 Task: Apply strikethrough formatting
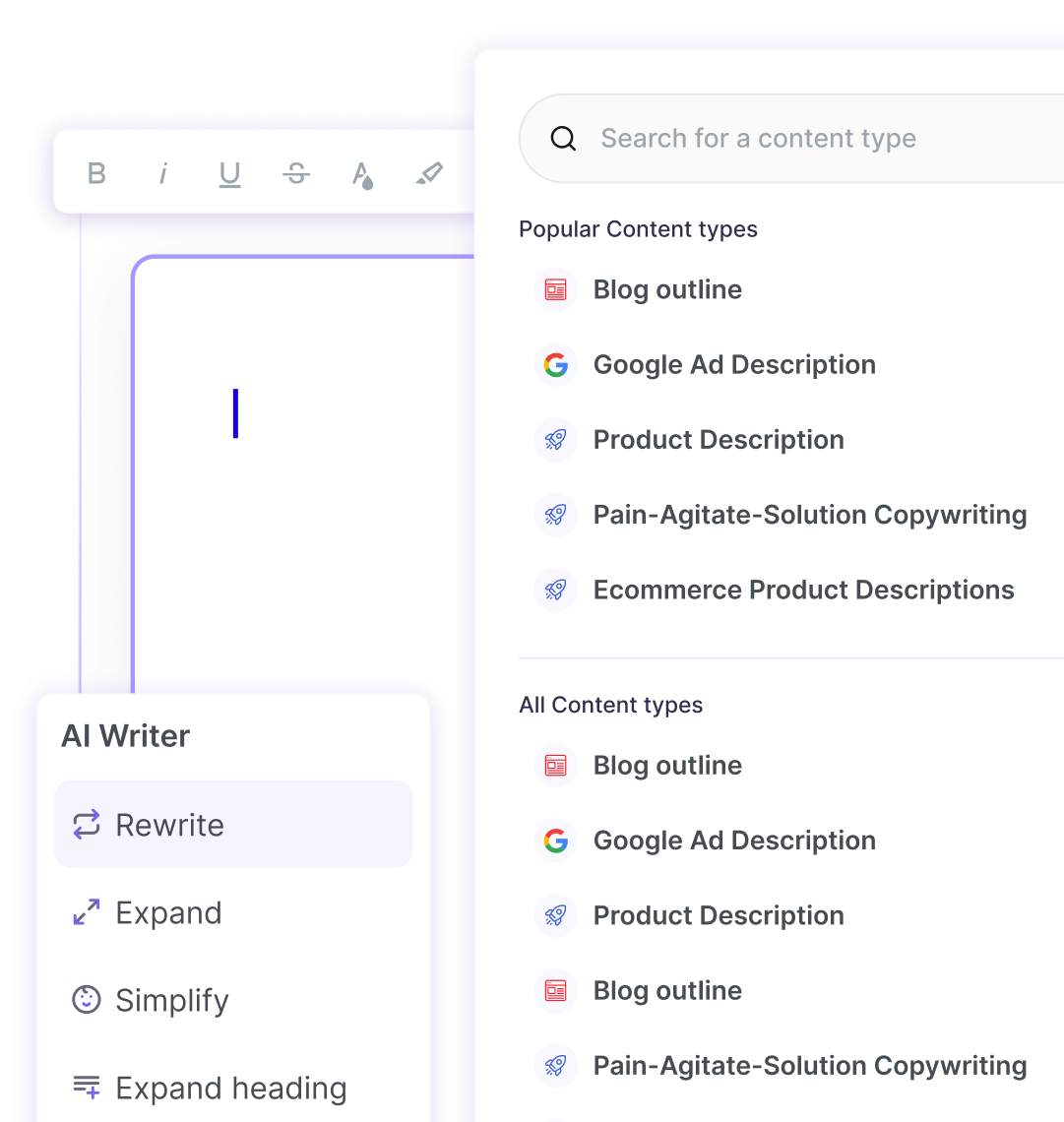[296, 174]
